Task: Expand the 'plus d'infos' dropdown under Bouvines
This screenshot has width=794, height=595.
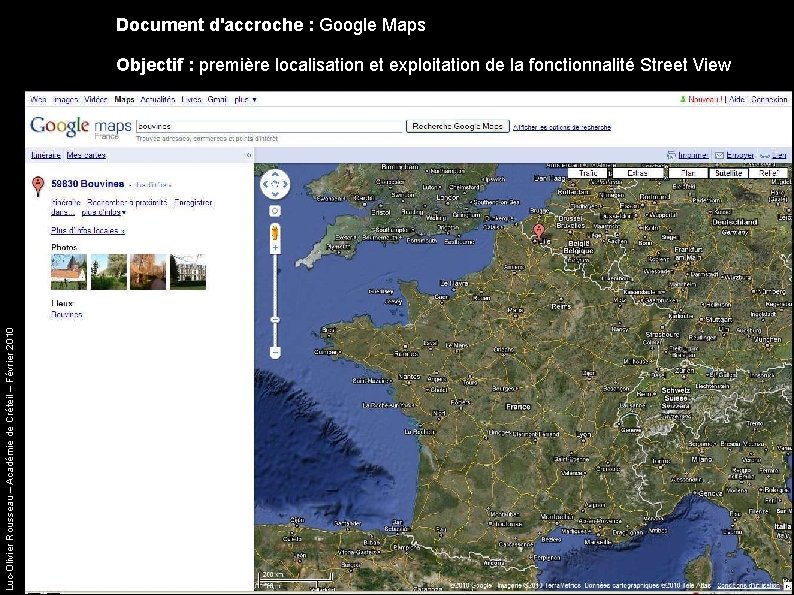Action: 104,212
